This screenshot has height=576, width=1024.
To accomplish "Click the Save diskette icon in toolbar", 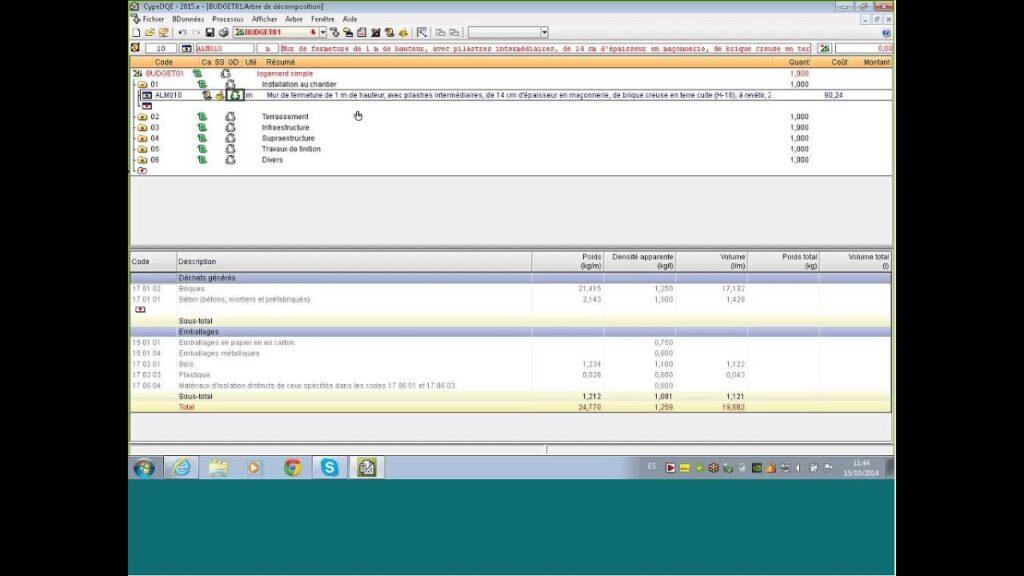I will coord(210,33).
